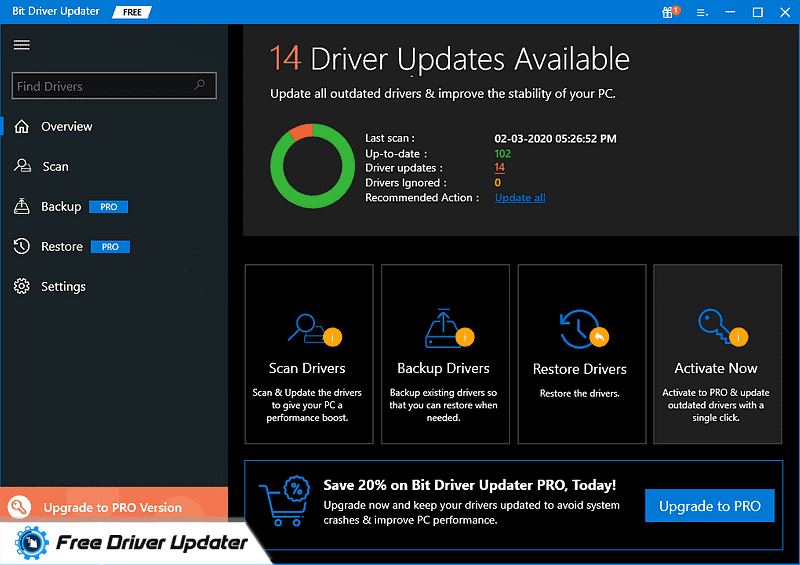The height and width of the screenshot is (565, 800).
Task: Open the Activate Now card title
Action: [x=716, y=368]
